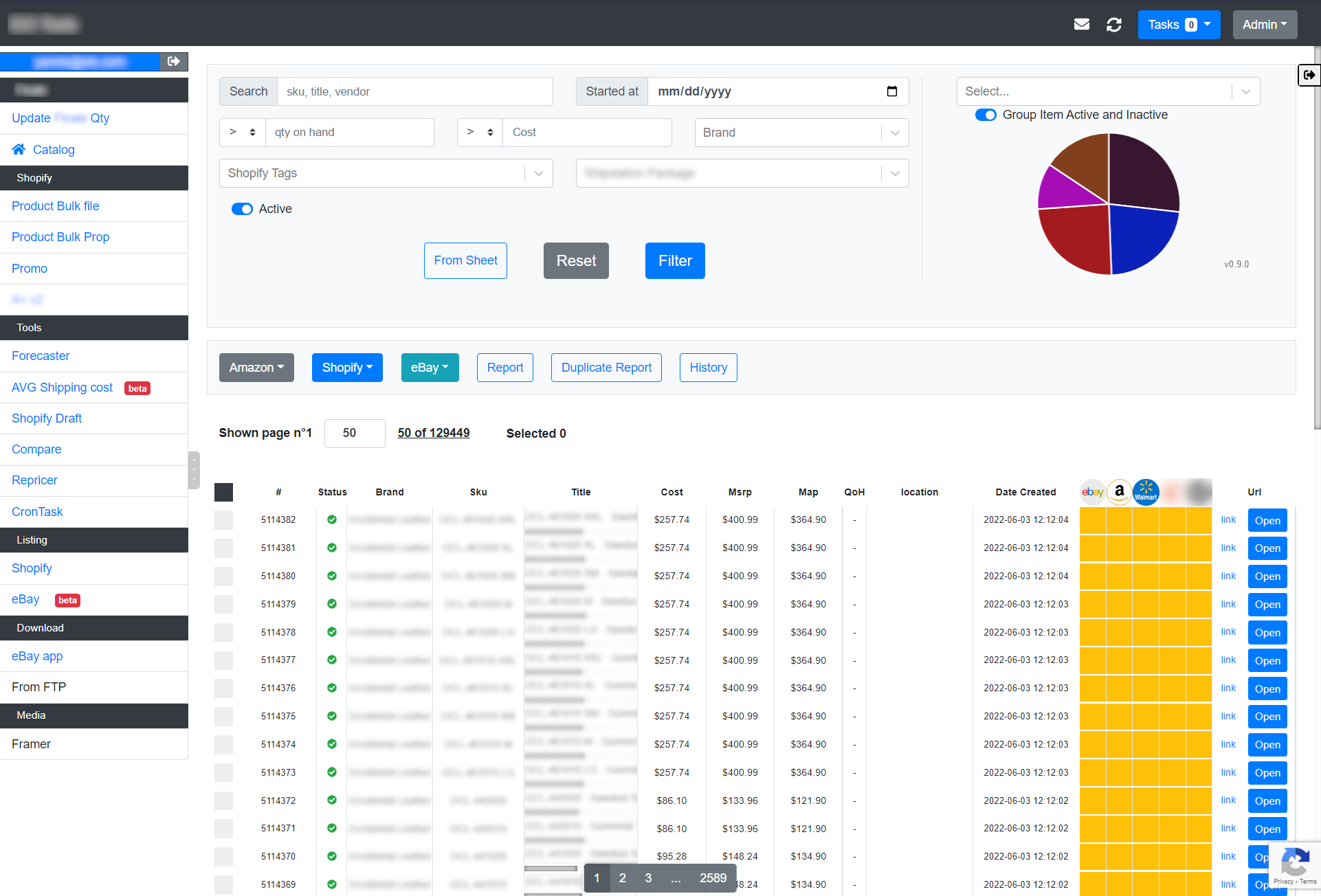The image size is (1321, 896).
Task: Click the 50 of 129449 count link
Action: click(434, 433)
